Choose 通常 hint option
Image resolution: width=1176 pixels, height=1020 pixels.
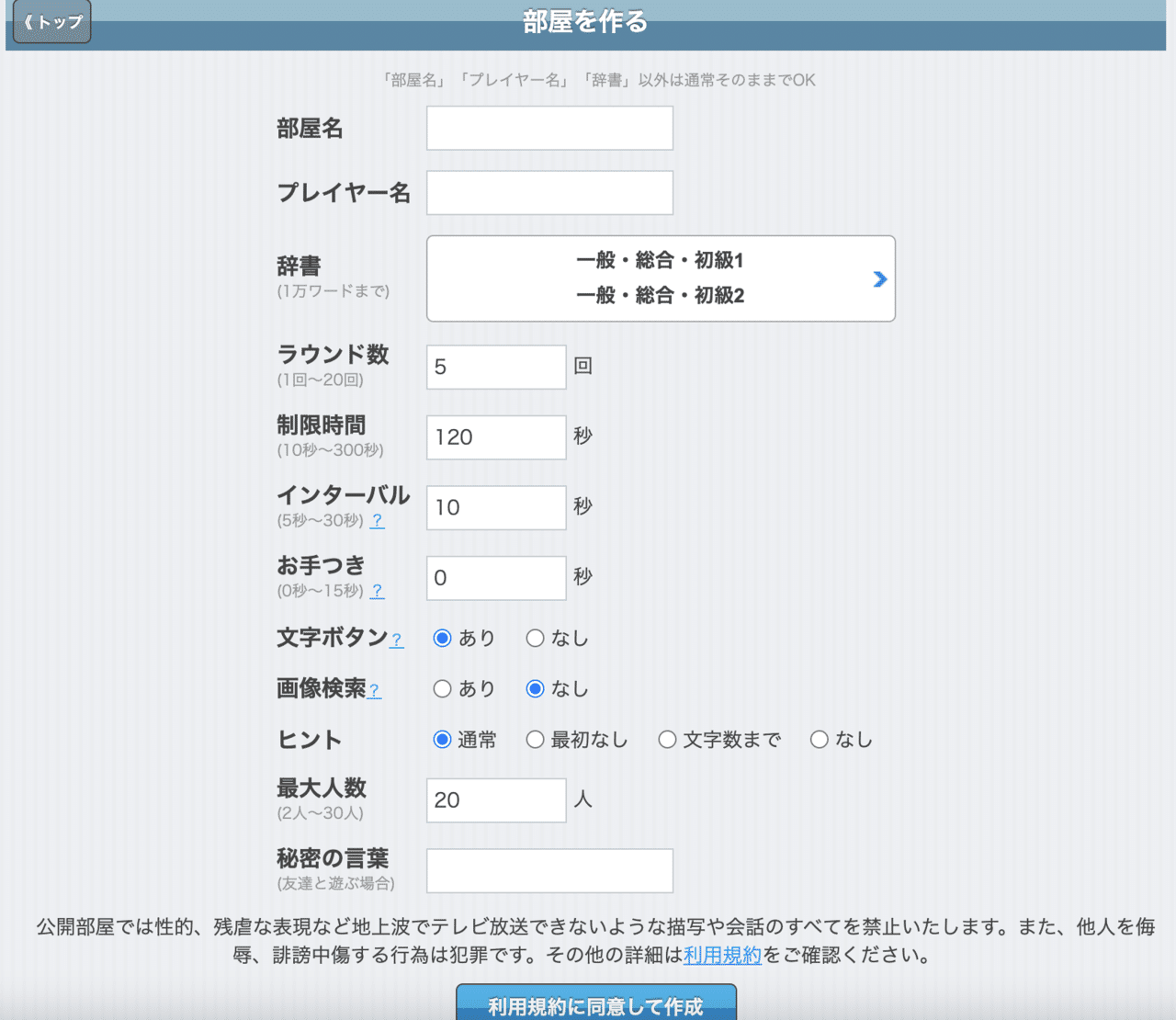tap(443, 740)
